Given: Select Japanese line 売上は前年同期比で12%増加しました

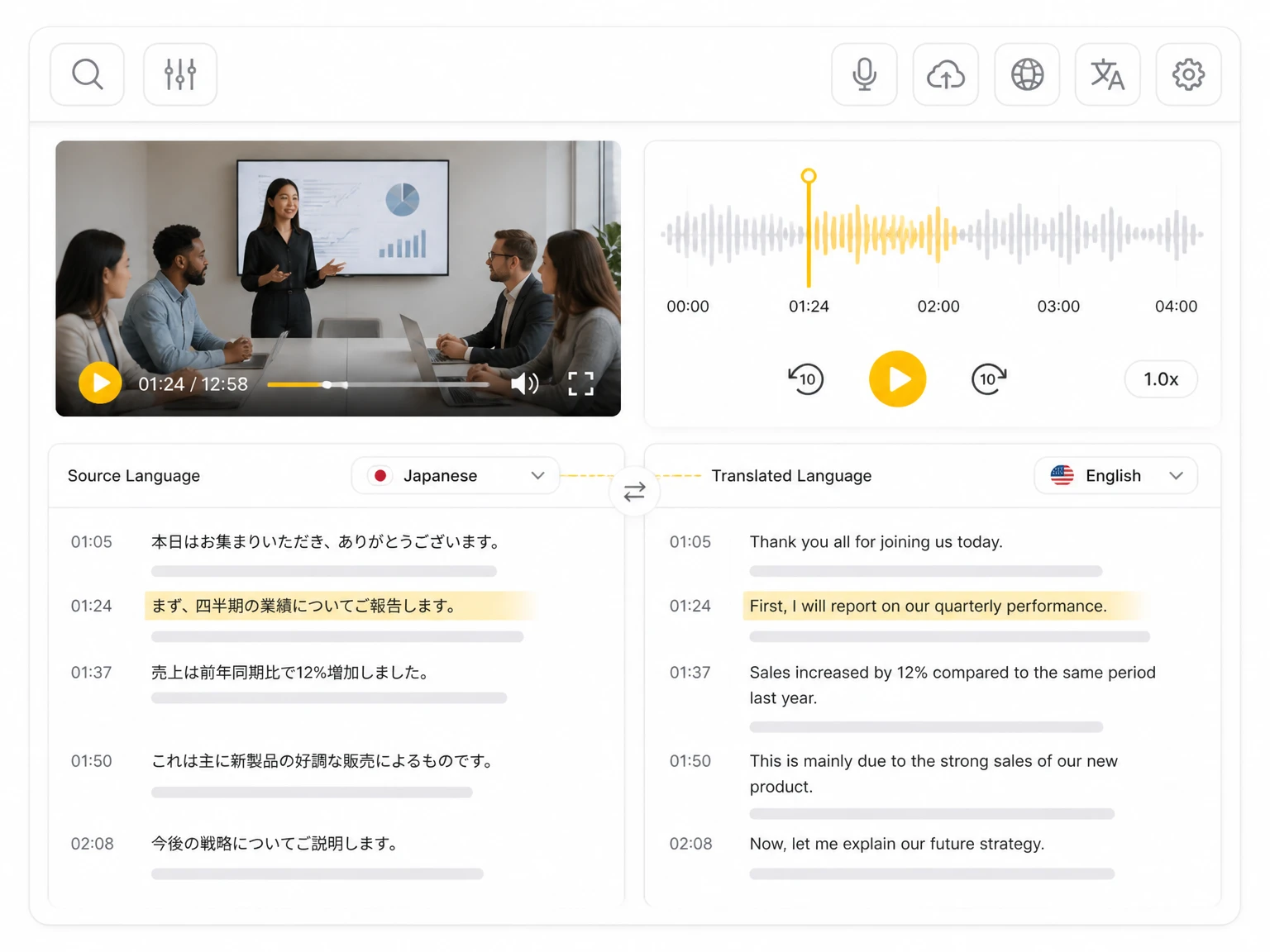Looking at the screenshot, I should [291, 673].
